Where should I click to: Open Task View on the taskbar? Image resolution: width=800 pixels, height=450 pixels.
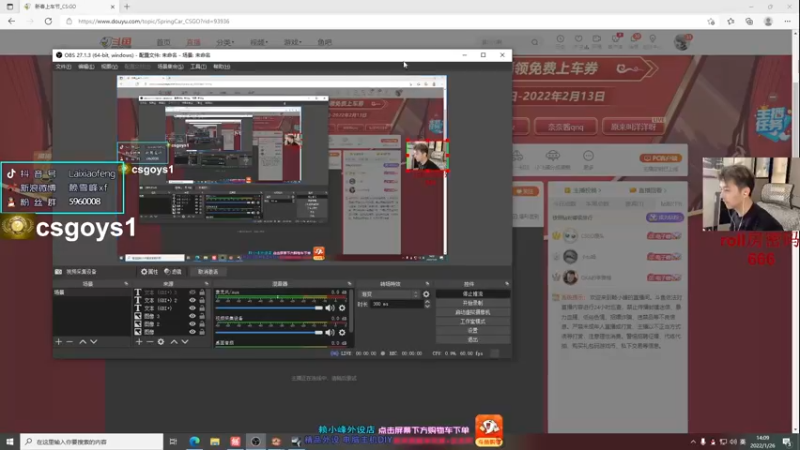173,441
